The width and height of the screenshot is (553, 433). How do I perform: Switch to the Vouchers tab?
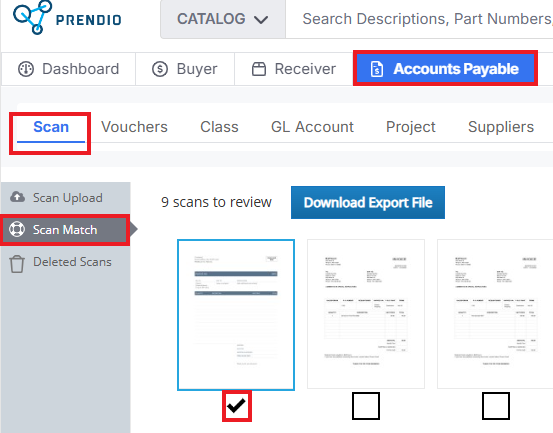click(x=134, y=127)
